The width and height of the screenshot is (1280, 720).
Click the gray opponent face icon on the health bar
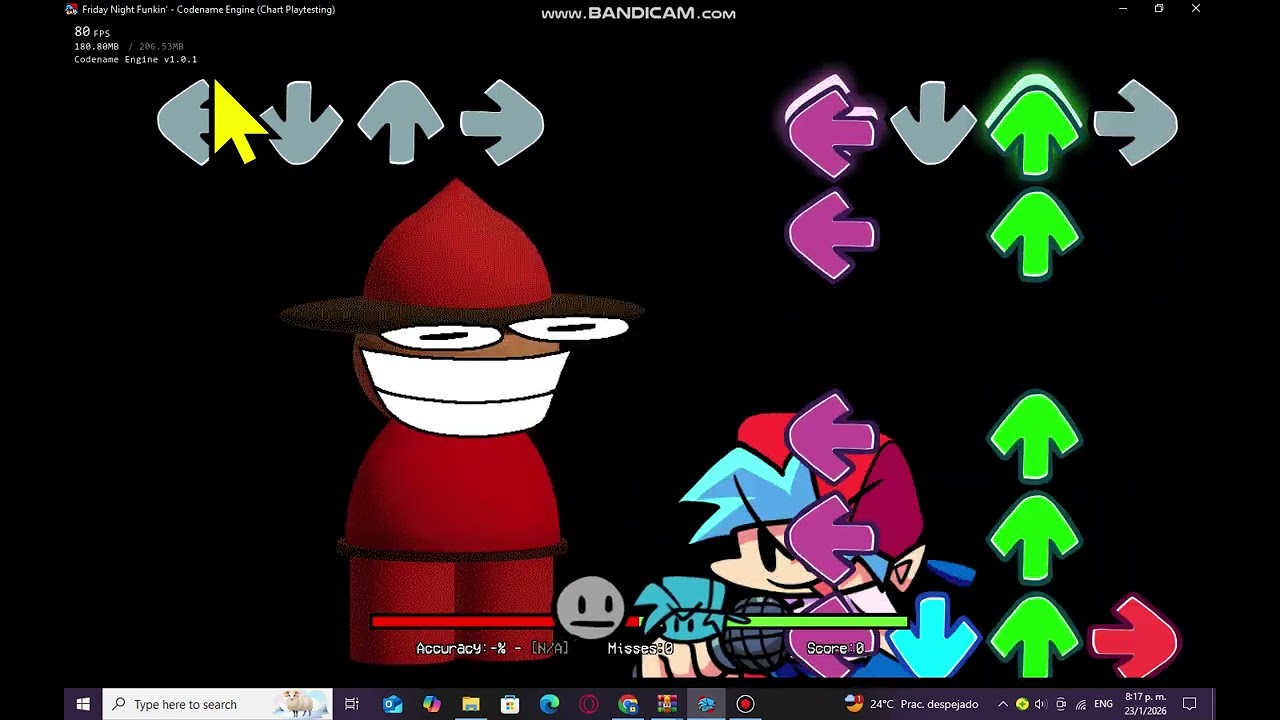click(x=590, y=608)
